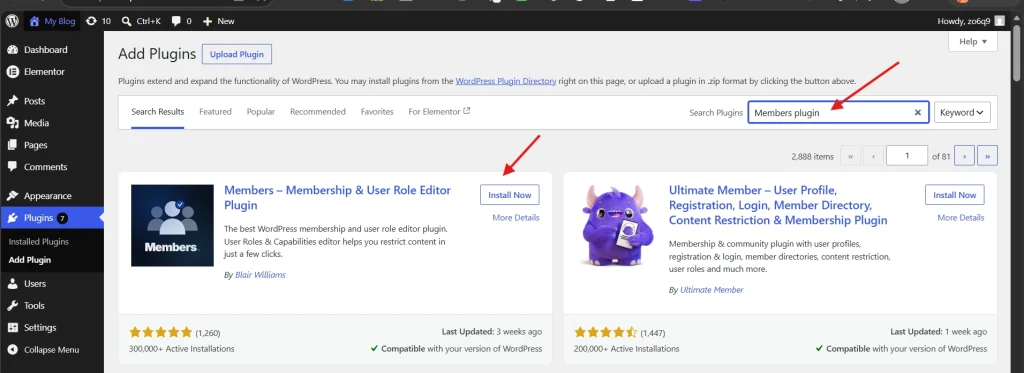Image resolution: width=1024 pixels, height=373 pixels.
Task: Click the Members plugin thumbnail
Action: pos(172,225)
